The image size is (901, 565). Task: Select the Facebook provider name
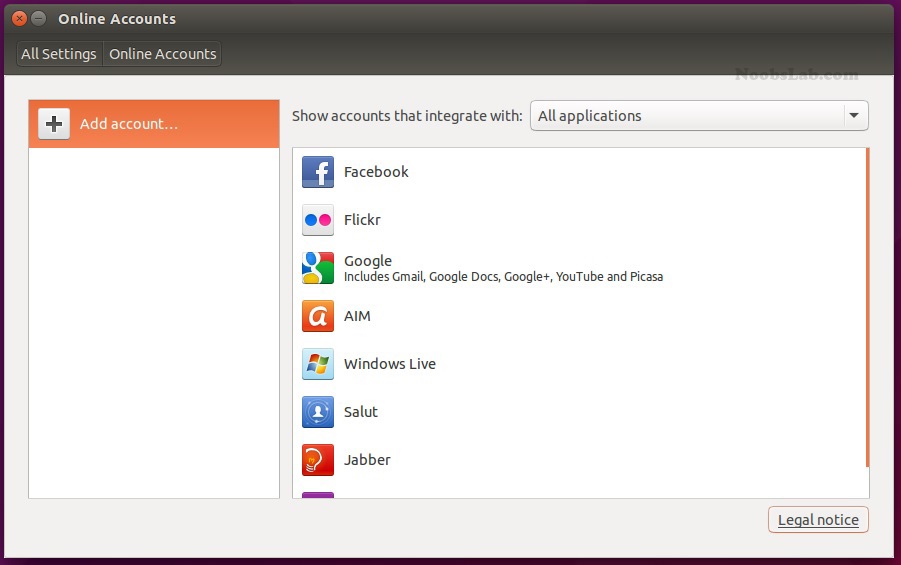(376, 172)
